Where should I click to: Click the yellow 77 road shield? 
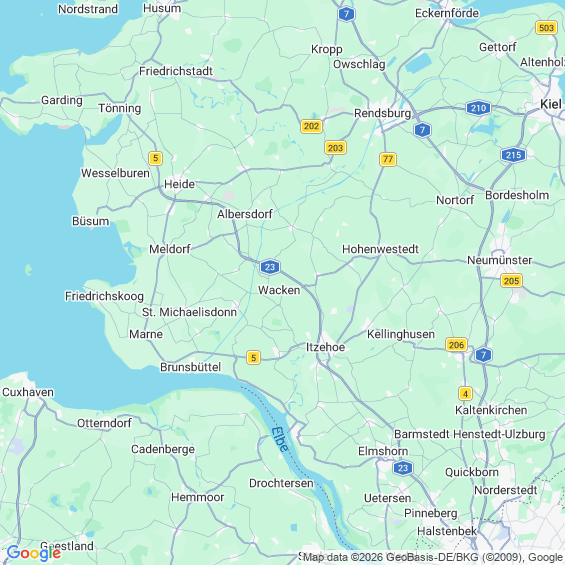point(388,159)
